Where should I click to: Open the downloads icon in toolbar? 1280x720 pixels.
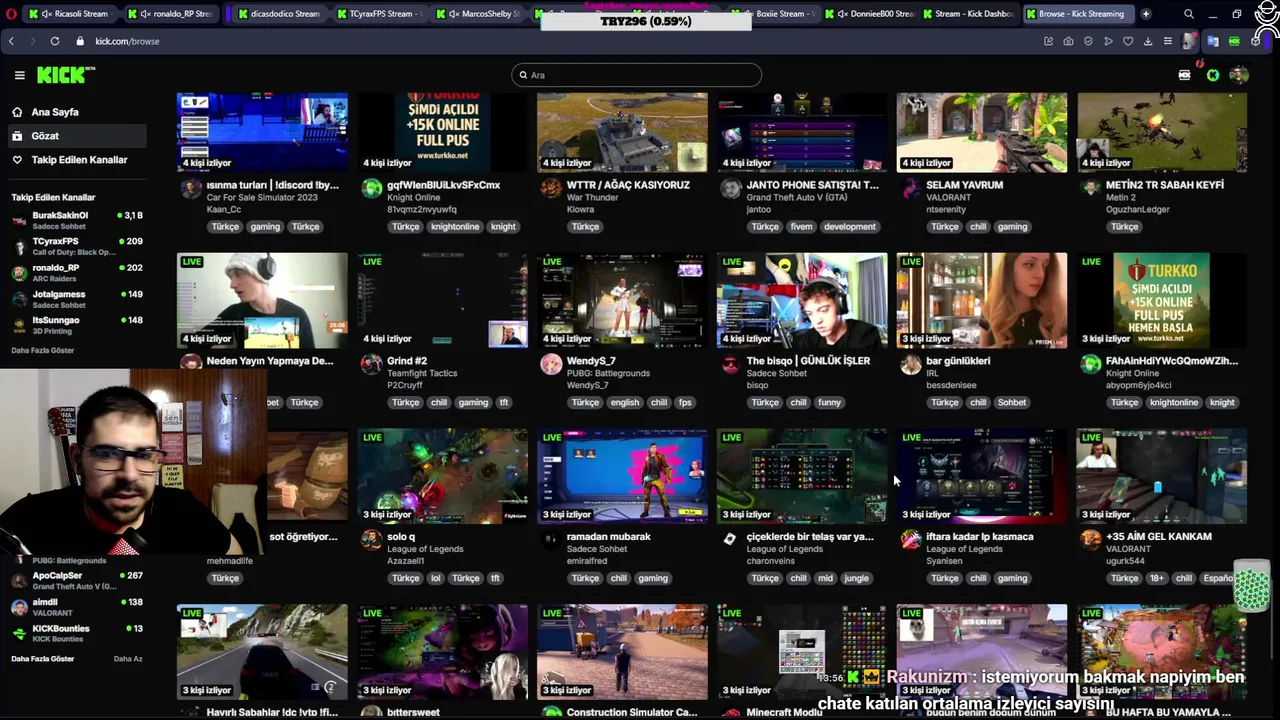point(1148,41)
